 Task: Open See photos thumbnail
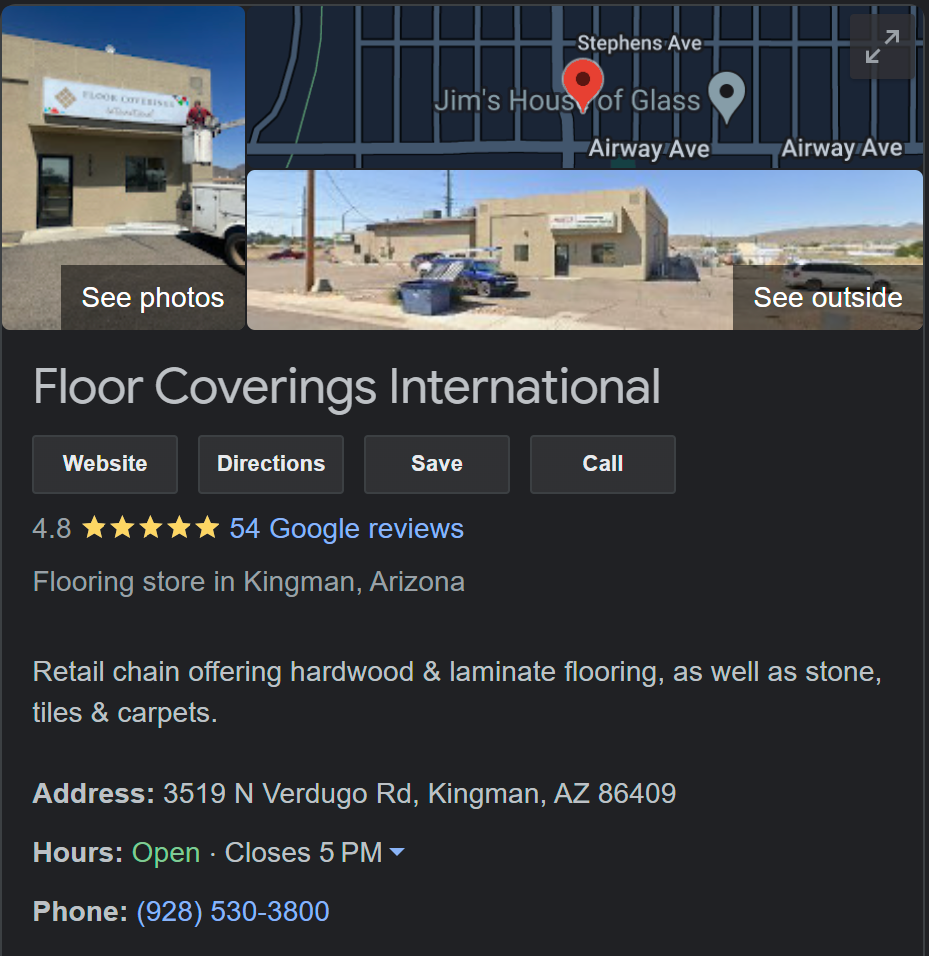[153, 298]
